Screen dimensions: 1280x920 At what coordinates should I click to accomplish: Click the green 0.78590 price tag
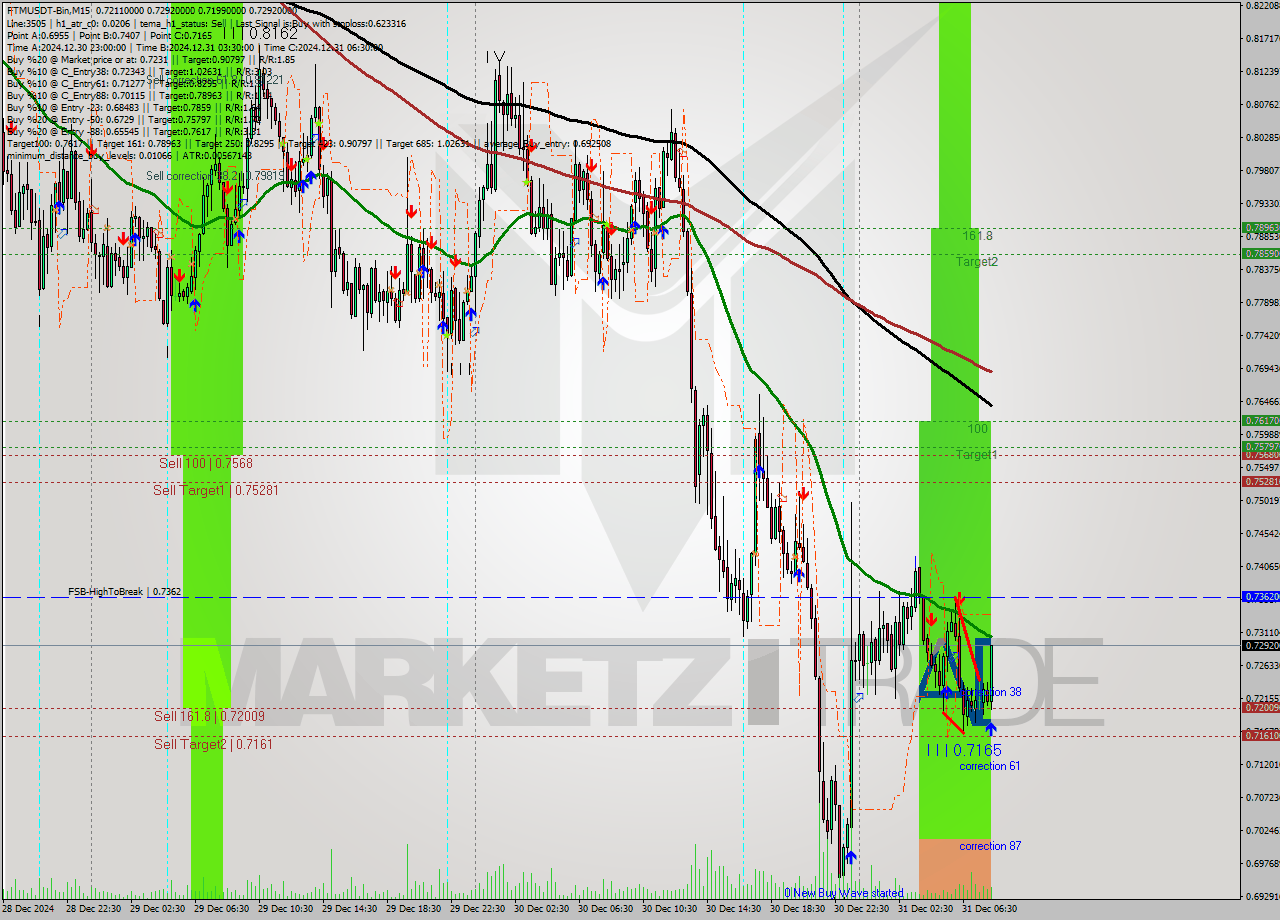pos(1260,253)
